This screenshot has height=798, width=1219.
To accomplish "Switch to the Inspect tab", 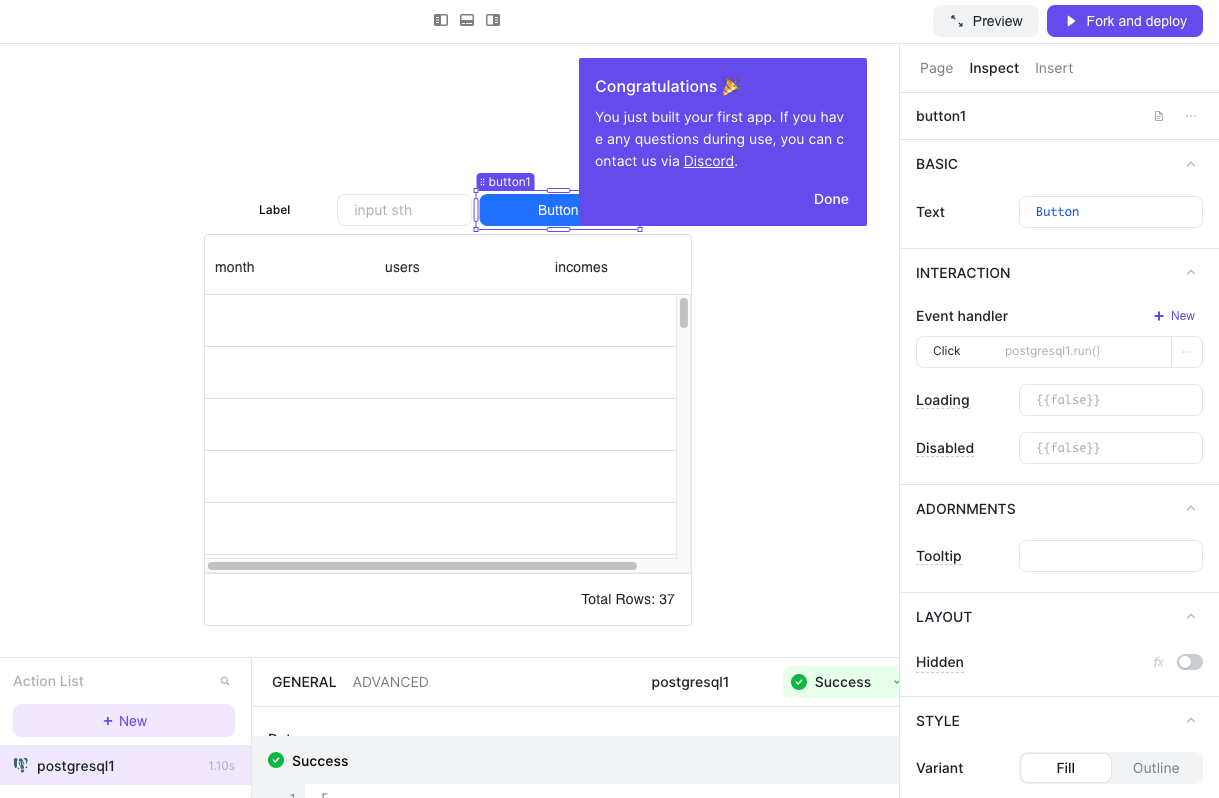I will [x=994, y=68].
